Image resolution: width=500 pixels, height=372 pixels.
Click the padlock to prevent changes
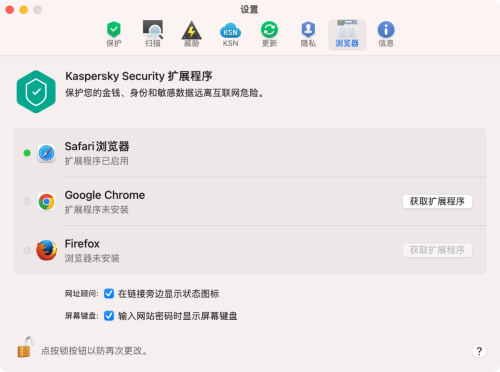tap(26, 347)
